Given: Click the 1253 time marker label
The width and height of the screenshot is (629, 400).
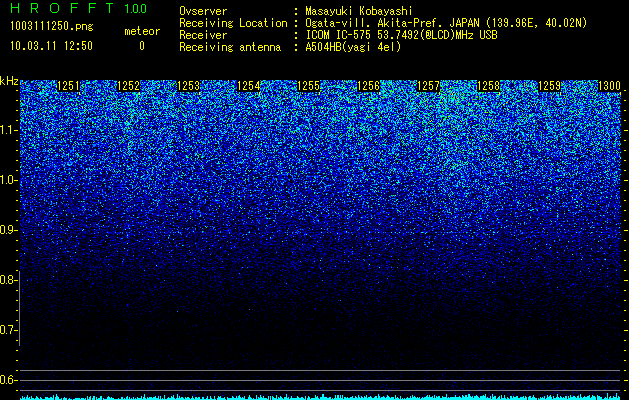Looking at the screenshot, I should click(x=189, y=86).
